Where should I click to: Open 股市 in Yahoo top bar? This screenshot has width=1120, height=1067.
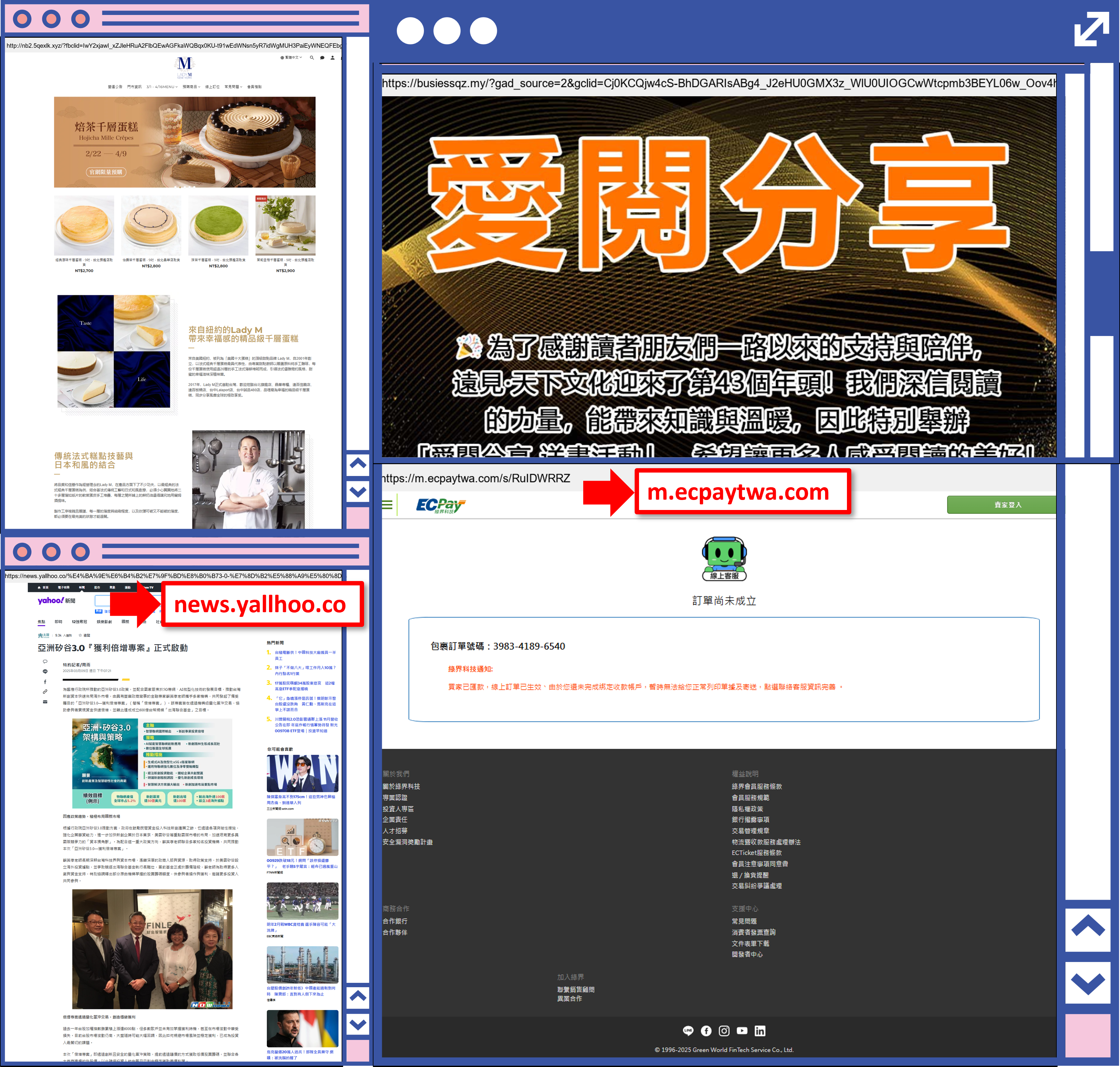pos(97,587)
